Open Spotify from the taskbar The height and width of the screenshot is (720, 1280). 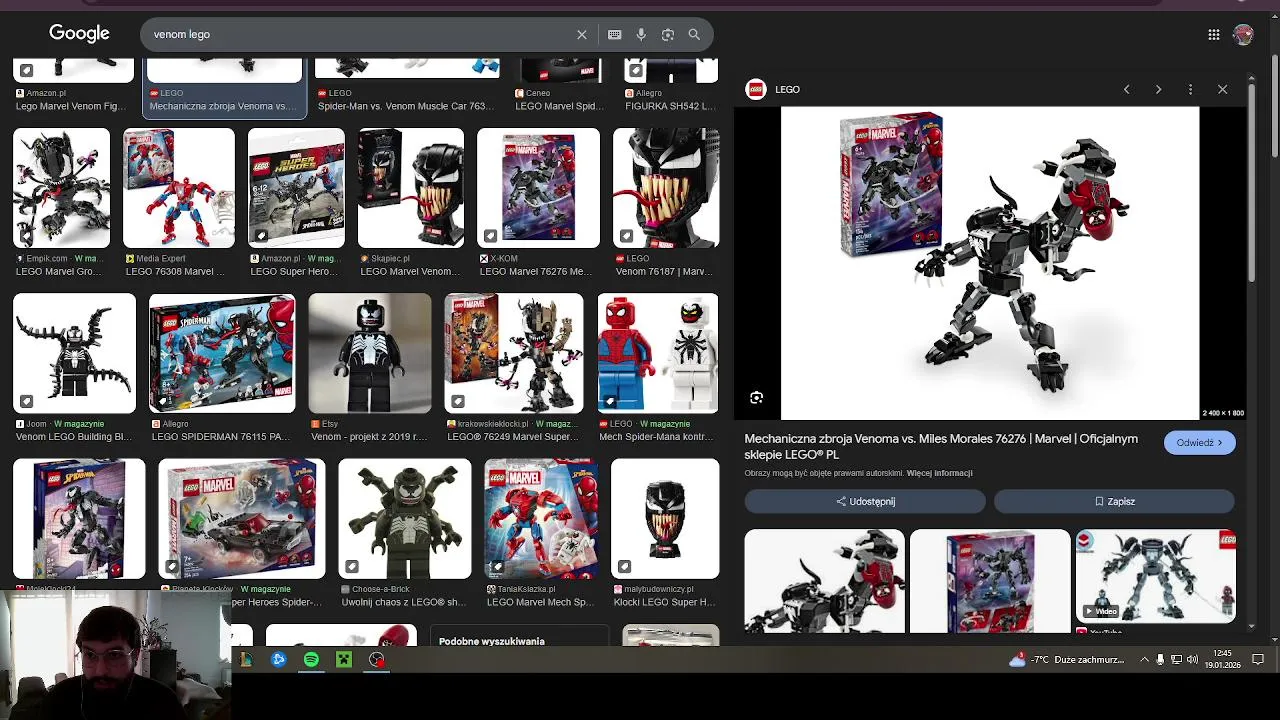311,659
